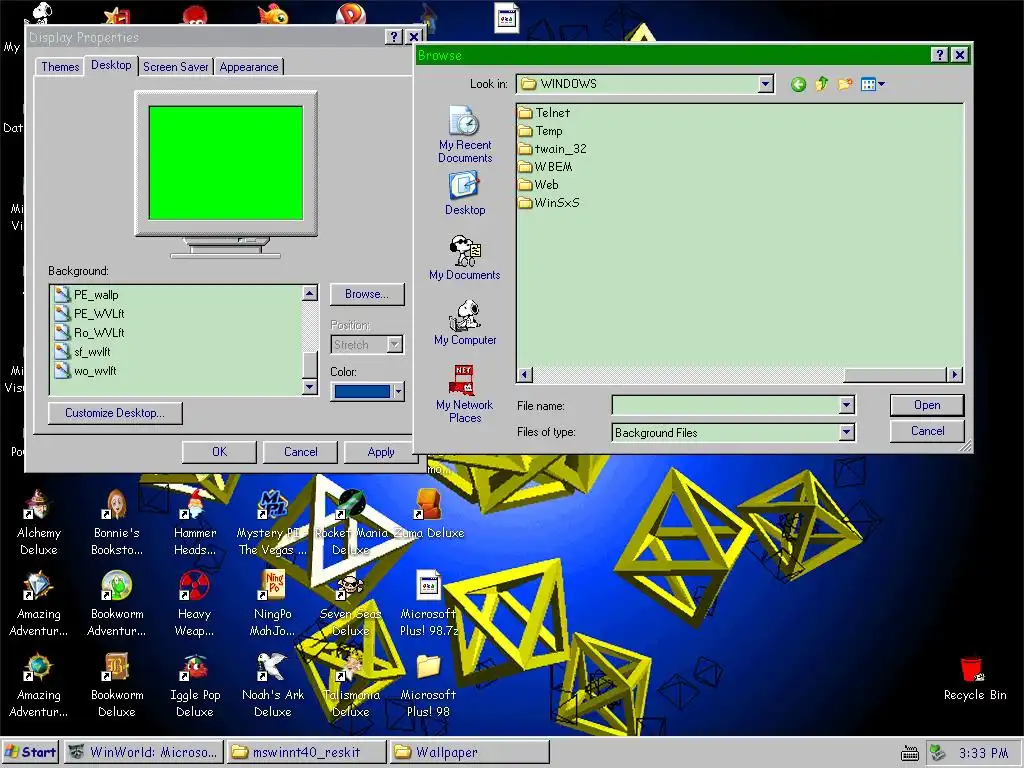Create new folder icon in Browse dialog
The image size is (1024, 768).
[845, 84]
